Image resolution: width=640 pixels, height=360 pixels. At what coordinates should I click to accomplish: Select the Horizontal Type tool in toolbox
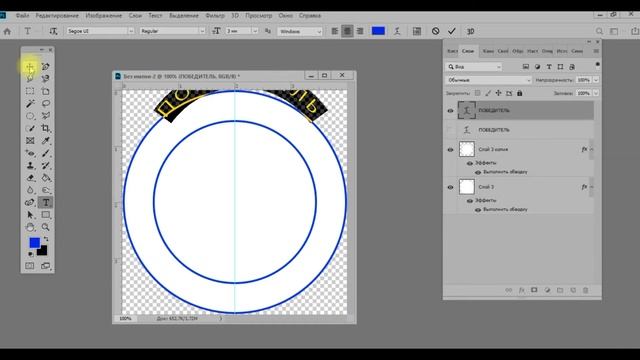pos(46,202)
